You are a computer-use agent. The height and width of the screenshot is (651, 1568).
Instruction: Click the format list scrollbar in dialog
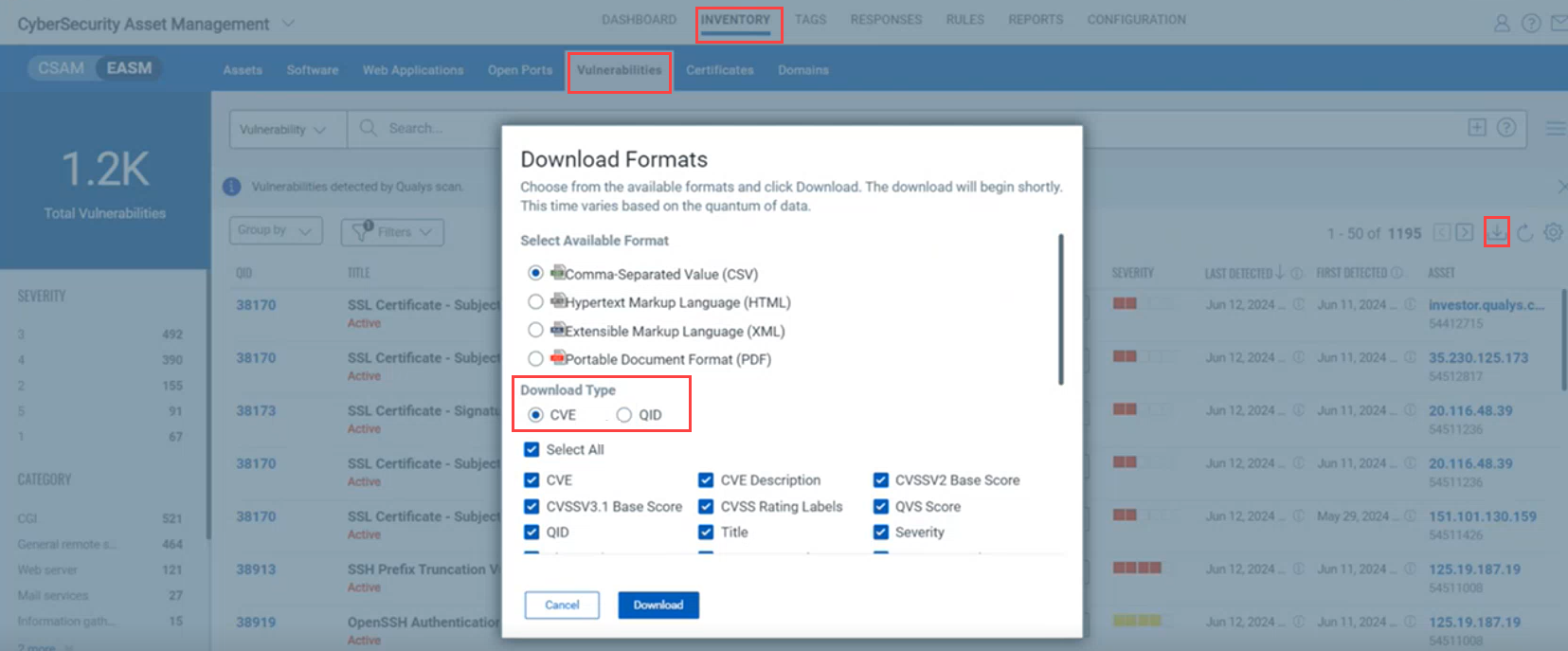pos(1061,309)
